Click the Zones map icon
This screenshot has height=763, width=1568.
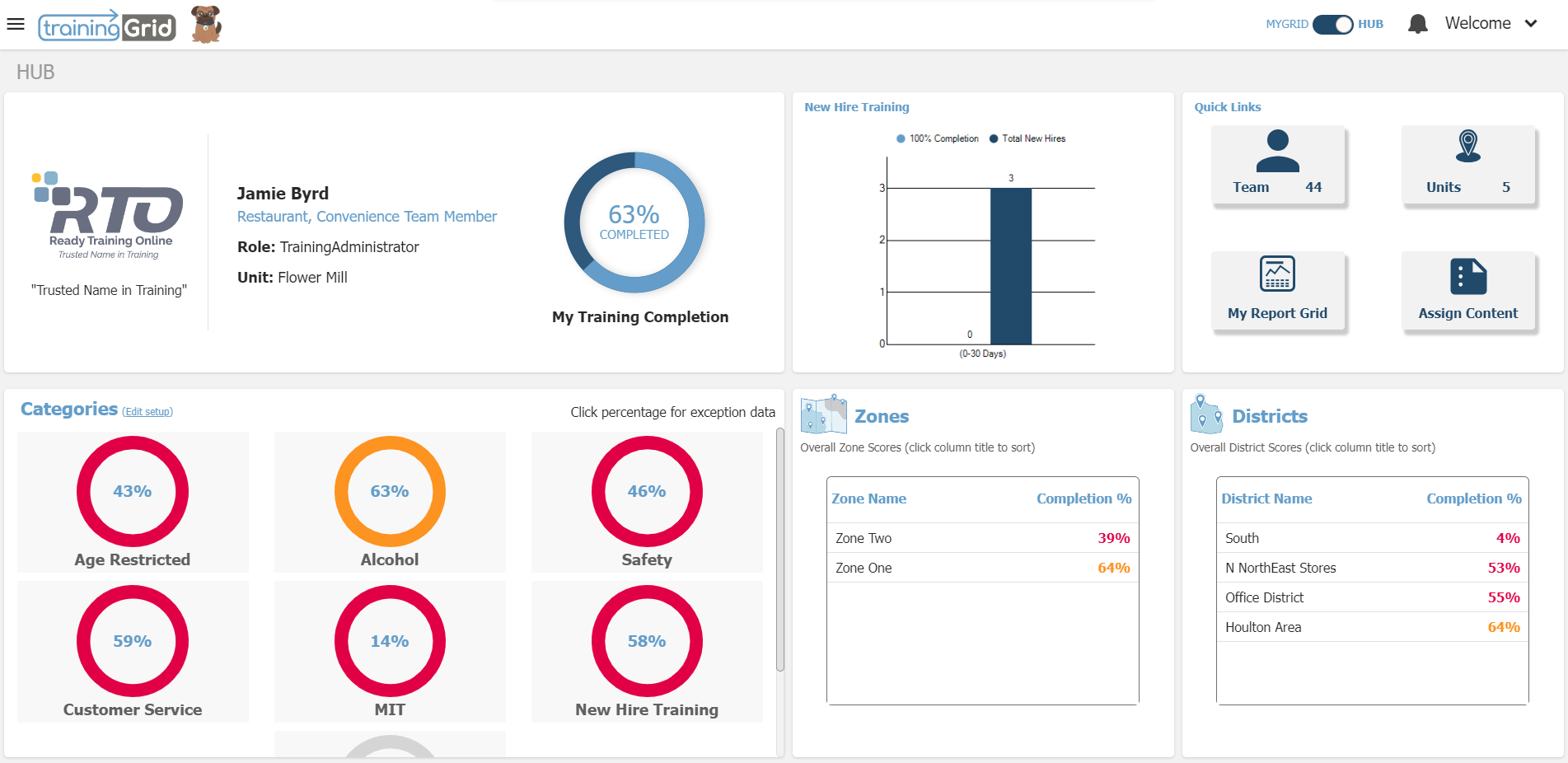tap(825, 414)
